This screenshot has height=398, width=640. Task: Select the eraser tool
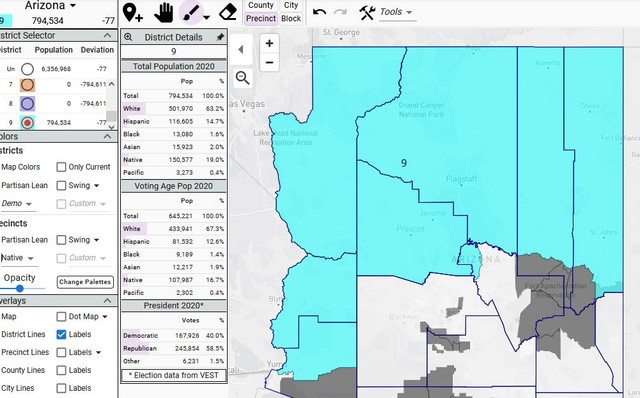point(228,12)
